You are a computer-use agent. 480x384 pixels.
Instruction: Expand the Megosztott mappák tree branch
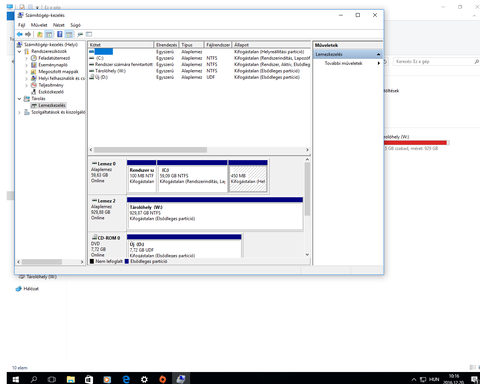[26, 71]
